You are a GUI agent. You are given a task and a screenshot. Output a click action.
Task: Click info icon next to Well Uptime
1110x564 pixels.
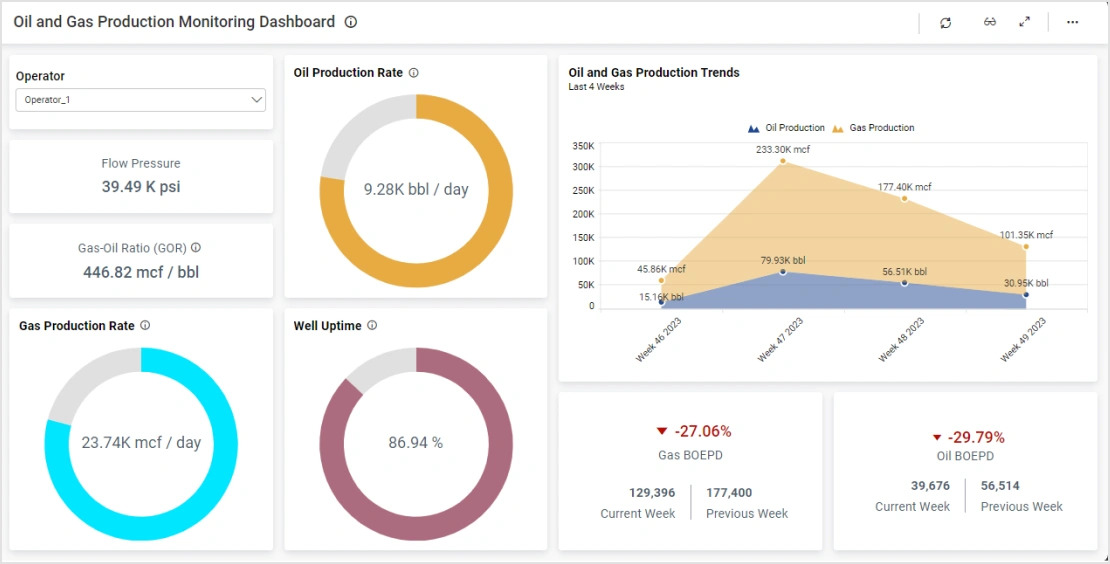(x=372, y=326)
